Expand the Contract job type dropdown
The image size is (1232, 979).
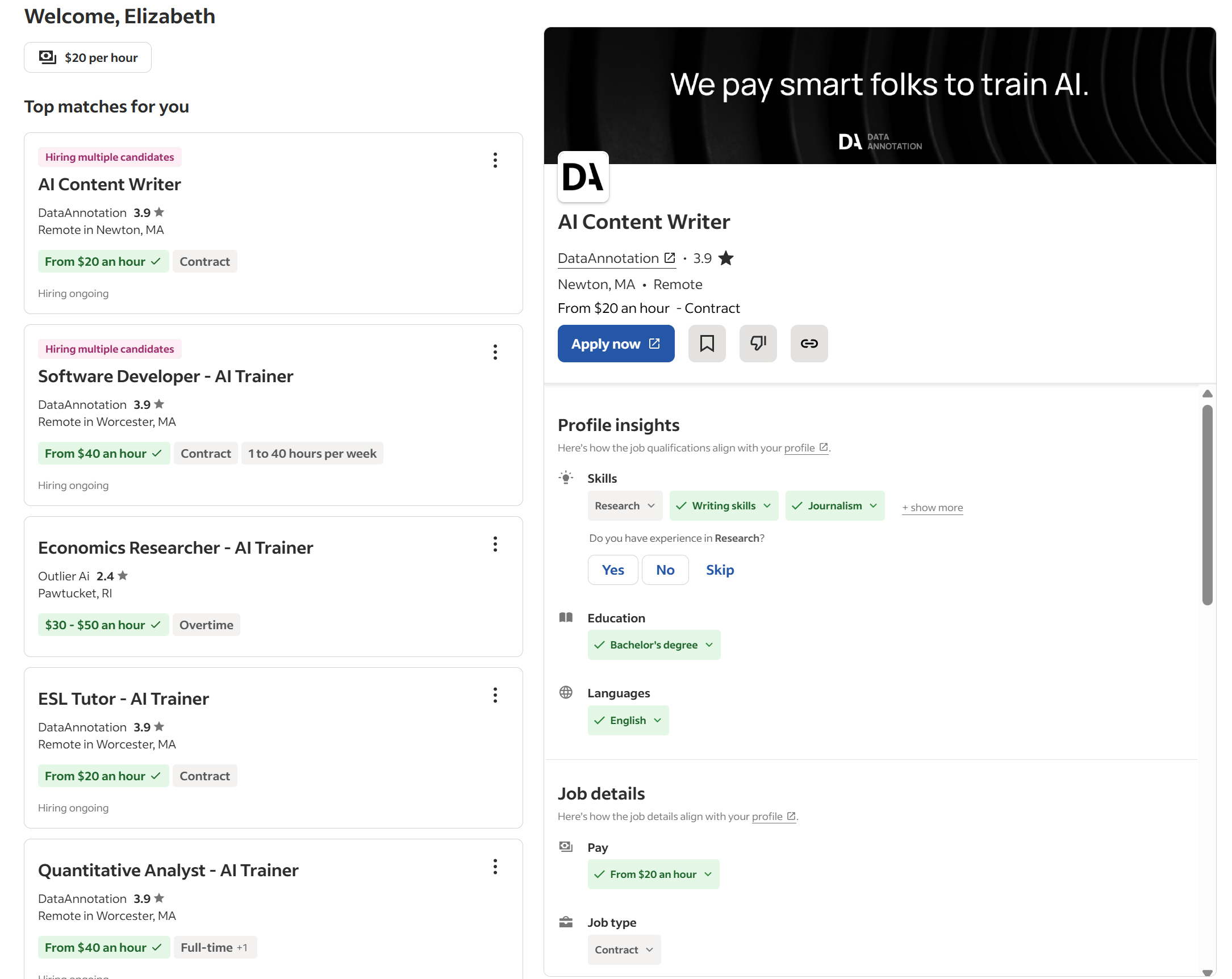coord(624,949)
